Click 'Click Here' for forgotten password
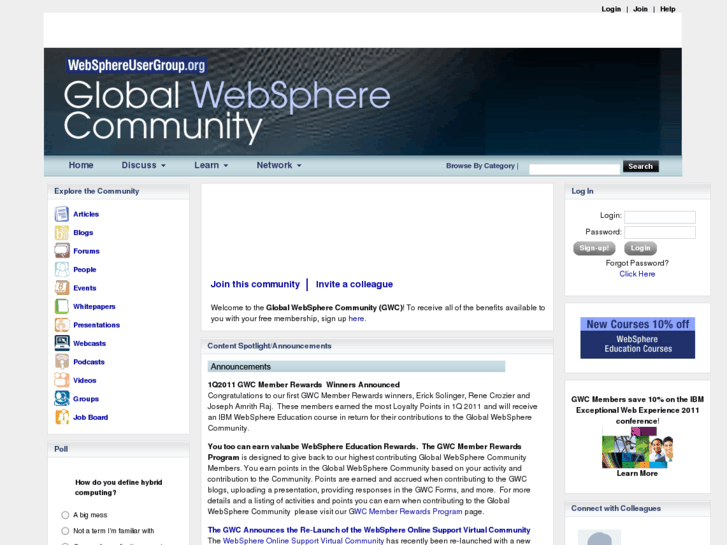Viewport: 727px width, 545px height. click(637, 274)
